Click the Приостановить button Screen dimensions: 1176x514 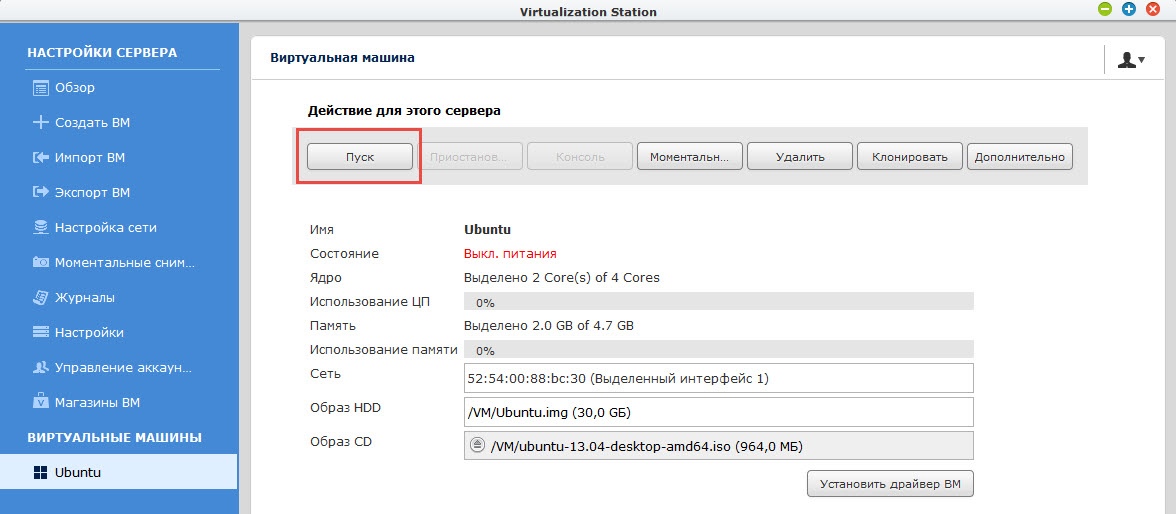pyautogui.click(x=470, y=157)
